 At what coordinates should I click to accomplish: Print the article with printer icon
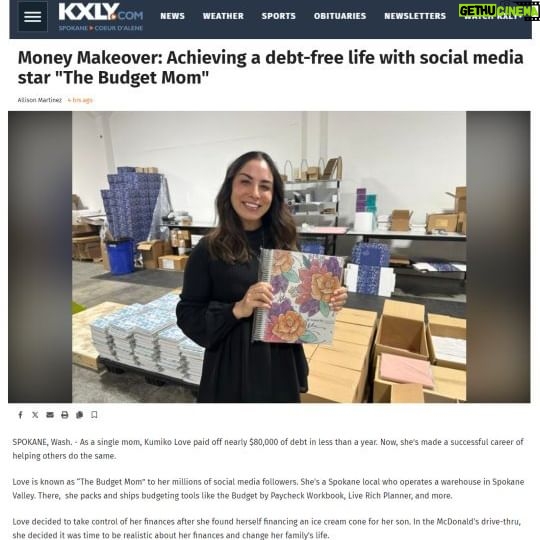64,415
